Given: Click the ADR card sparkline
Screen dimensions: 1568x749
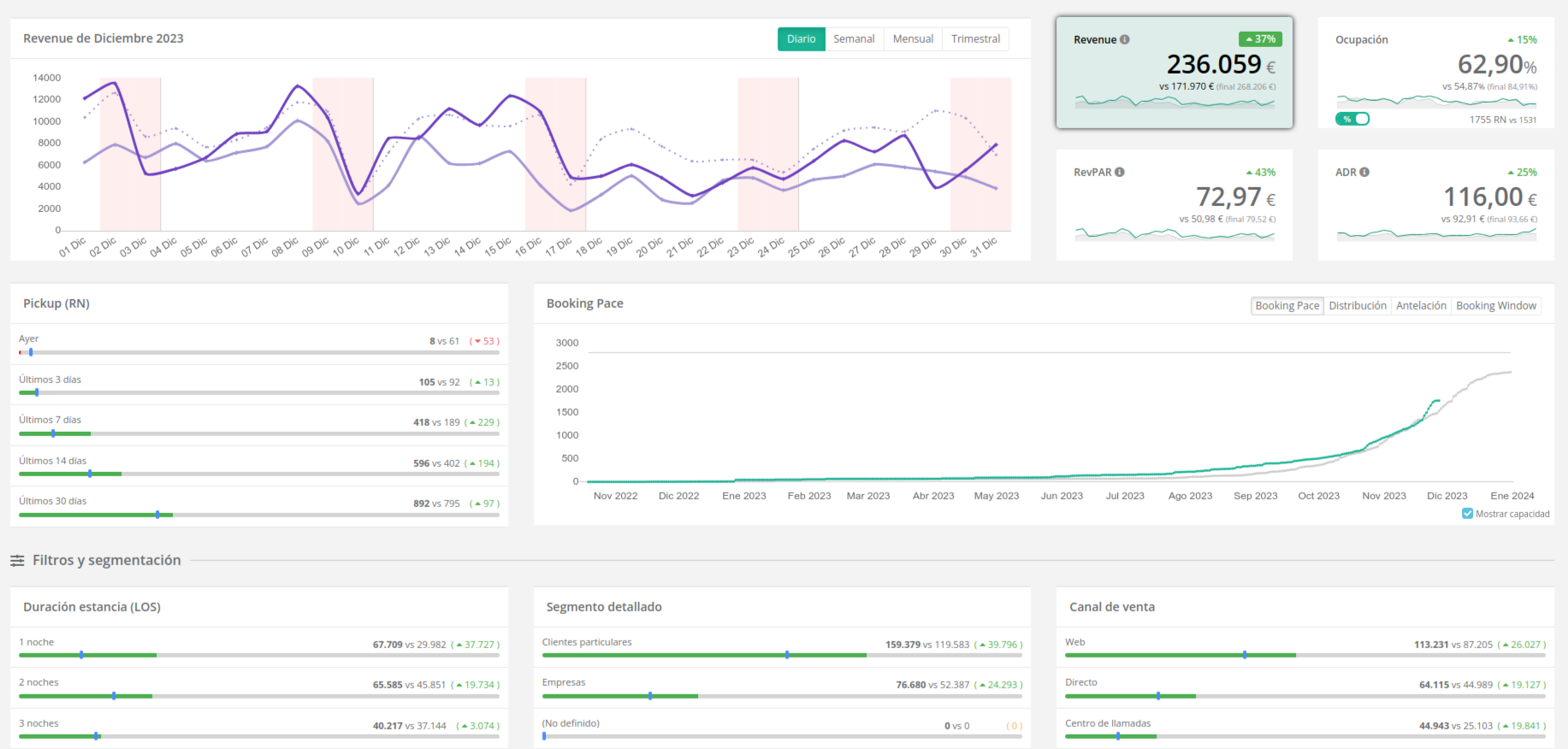Looking at the screenshot, I should (x=1436, y=233).
